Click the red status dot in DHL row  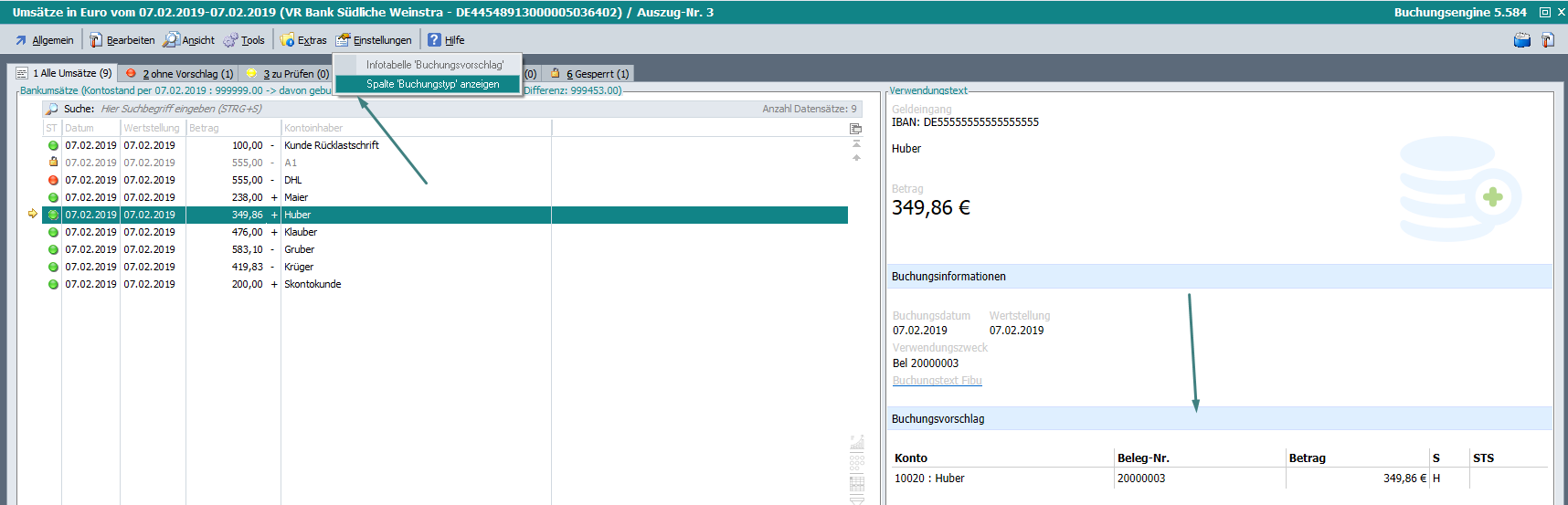click(x=53, y=181)
